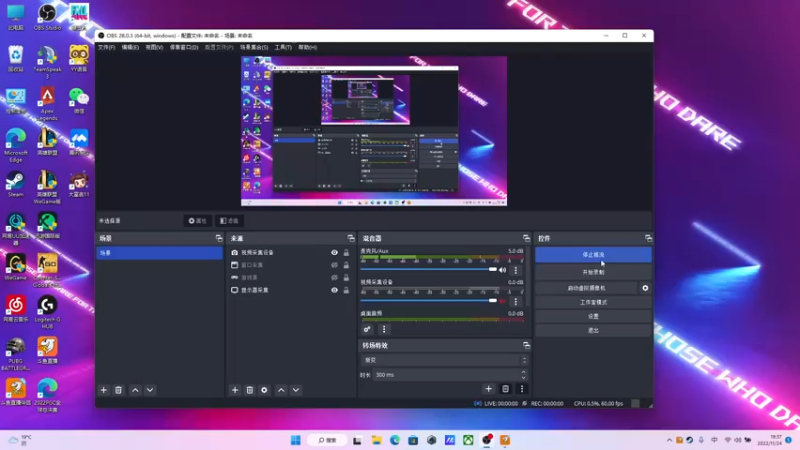Add a new scene with the plus icon
800x450 pixels.
[x=104, y=390]
